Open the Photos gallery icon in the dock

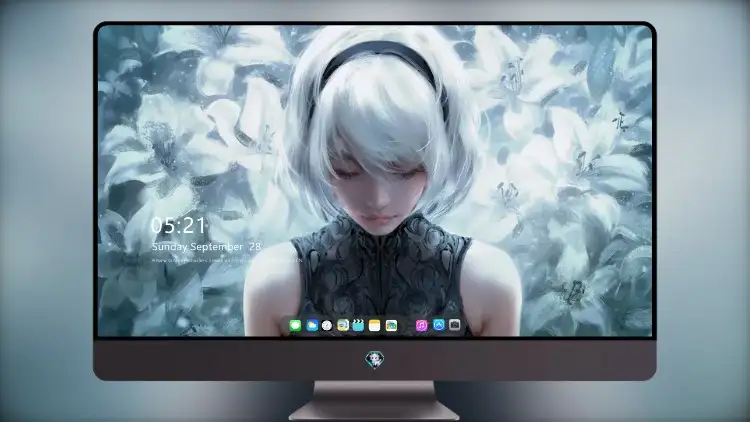coord(391,326)
